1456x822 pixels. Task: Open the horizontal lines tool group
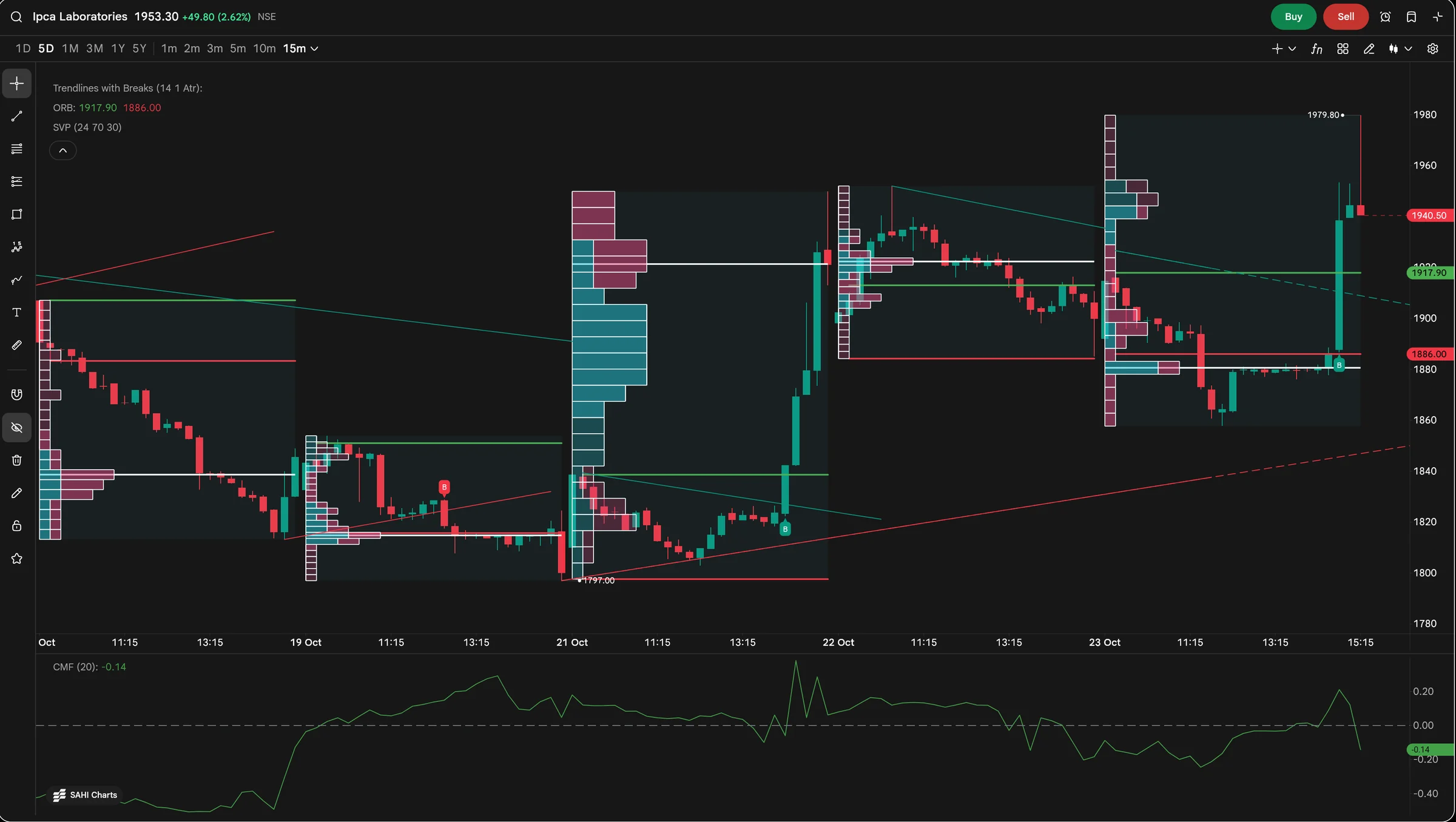(x=17, y=149)
